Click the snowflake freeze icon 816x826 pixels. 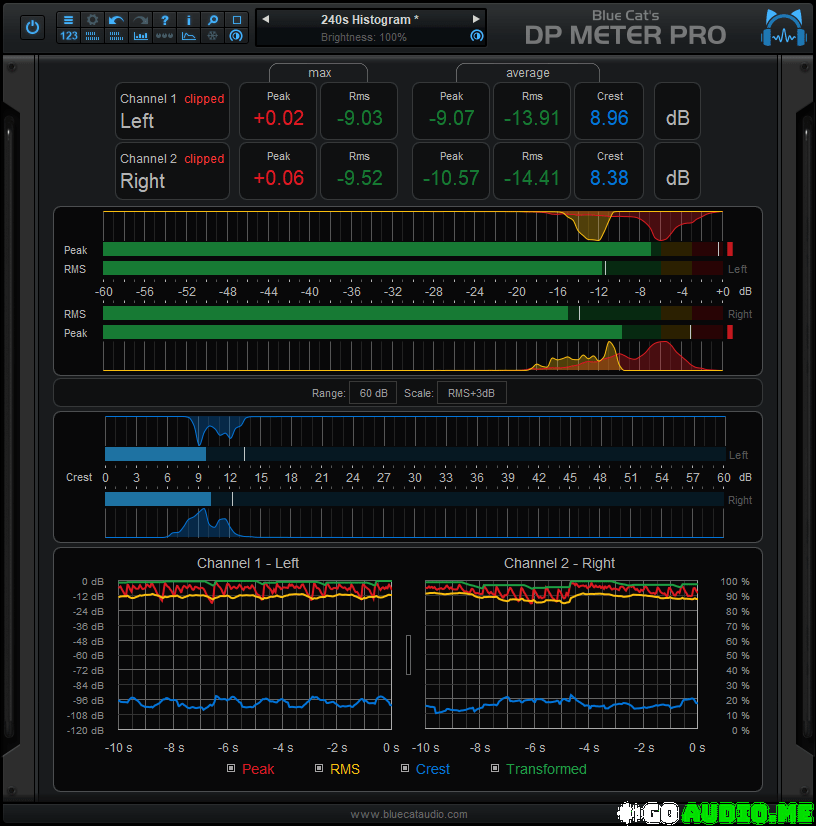[213, 36]
